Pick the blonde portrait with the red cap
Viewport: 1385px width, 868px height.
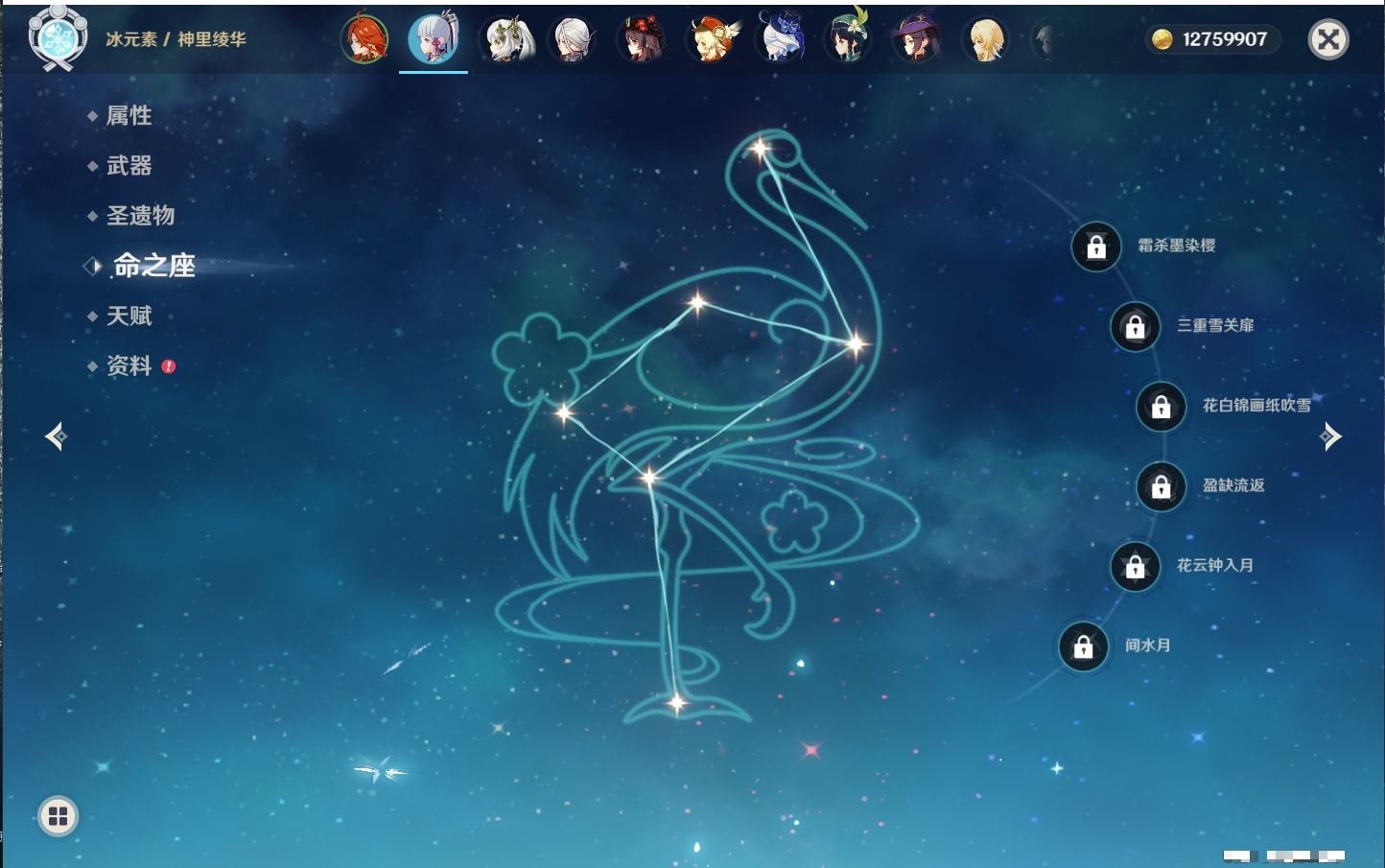coord(711,40)
